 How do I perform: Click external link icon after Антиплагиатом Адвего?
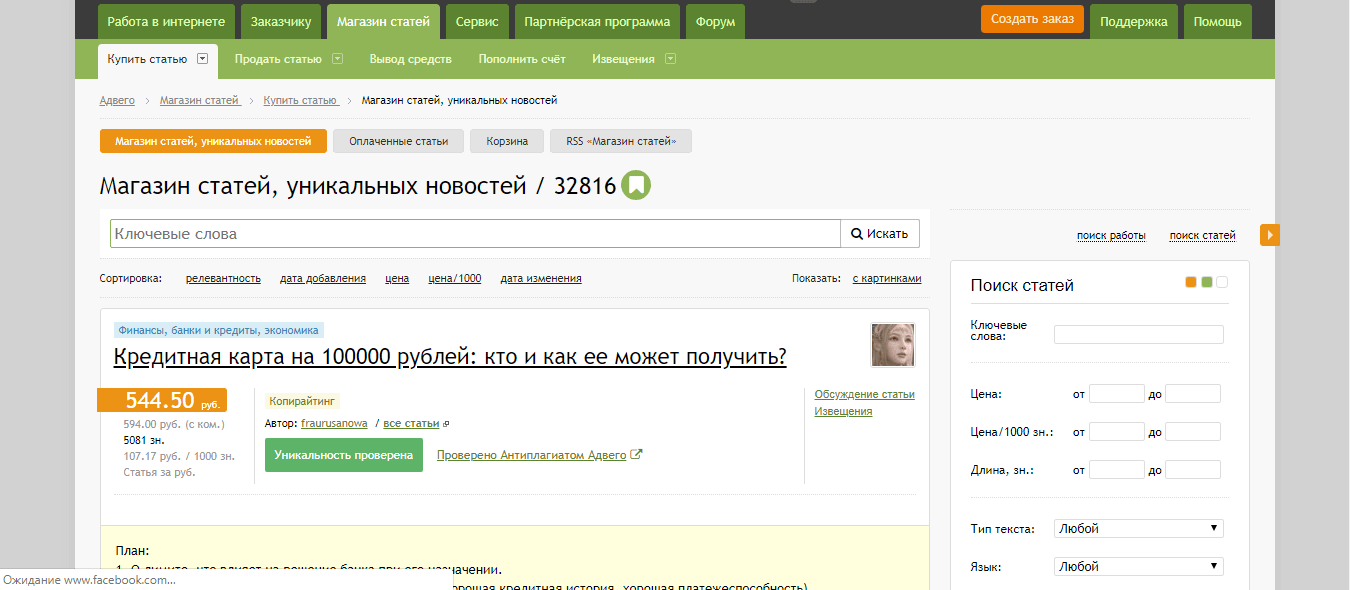(x=637, y=455)
